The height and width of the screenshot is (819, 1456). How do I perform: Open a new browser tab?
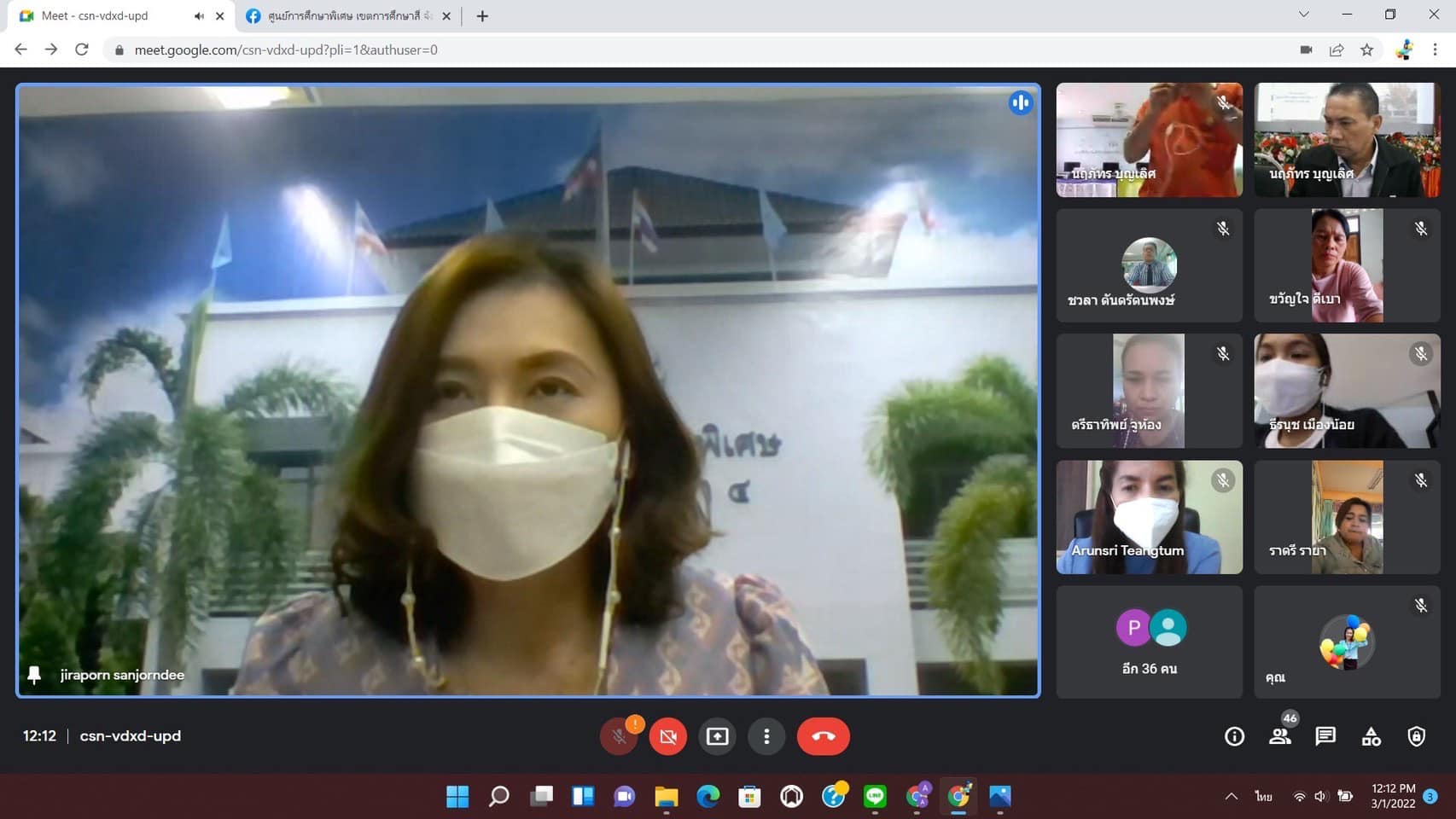click(482, 15)
